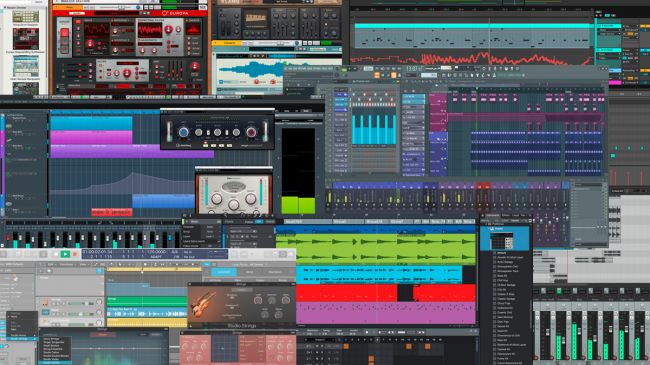This screenshot has height=365, width=650.
Task: Click the orange Strings track instrument icon
Action: (x=45, y=303)
